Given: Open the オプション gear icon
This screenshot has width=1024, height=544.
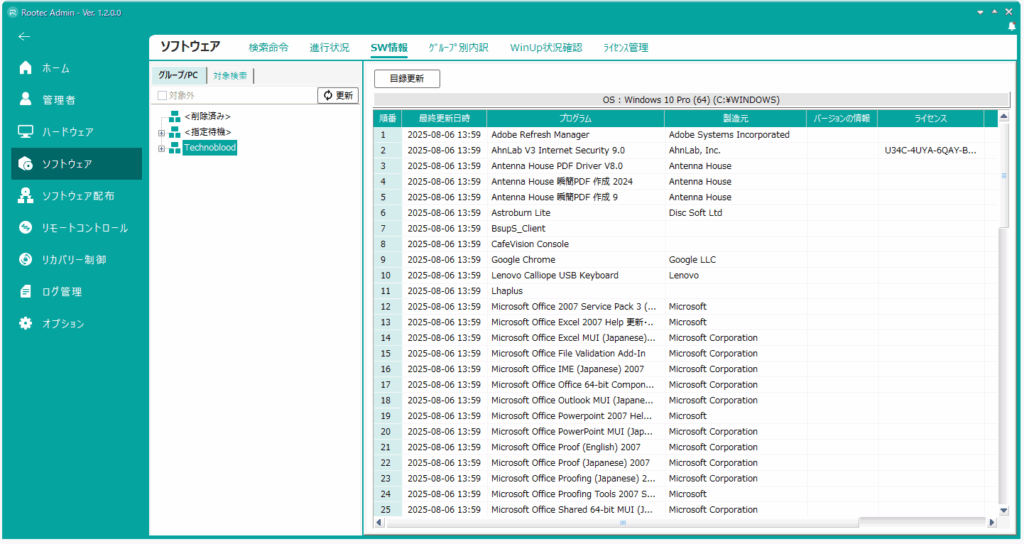Looking at the screenshot, I should click(26, 324).
